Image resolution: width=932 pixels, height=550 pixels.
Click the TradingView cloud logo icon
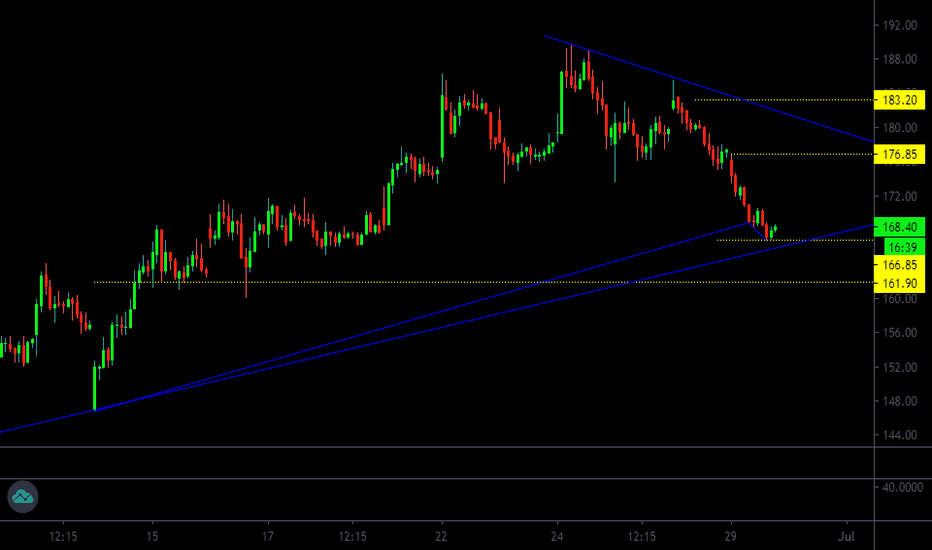pos(23,496)
